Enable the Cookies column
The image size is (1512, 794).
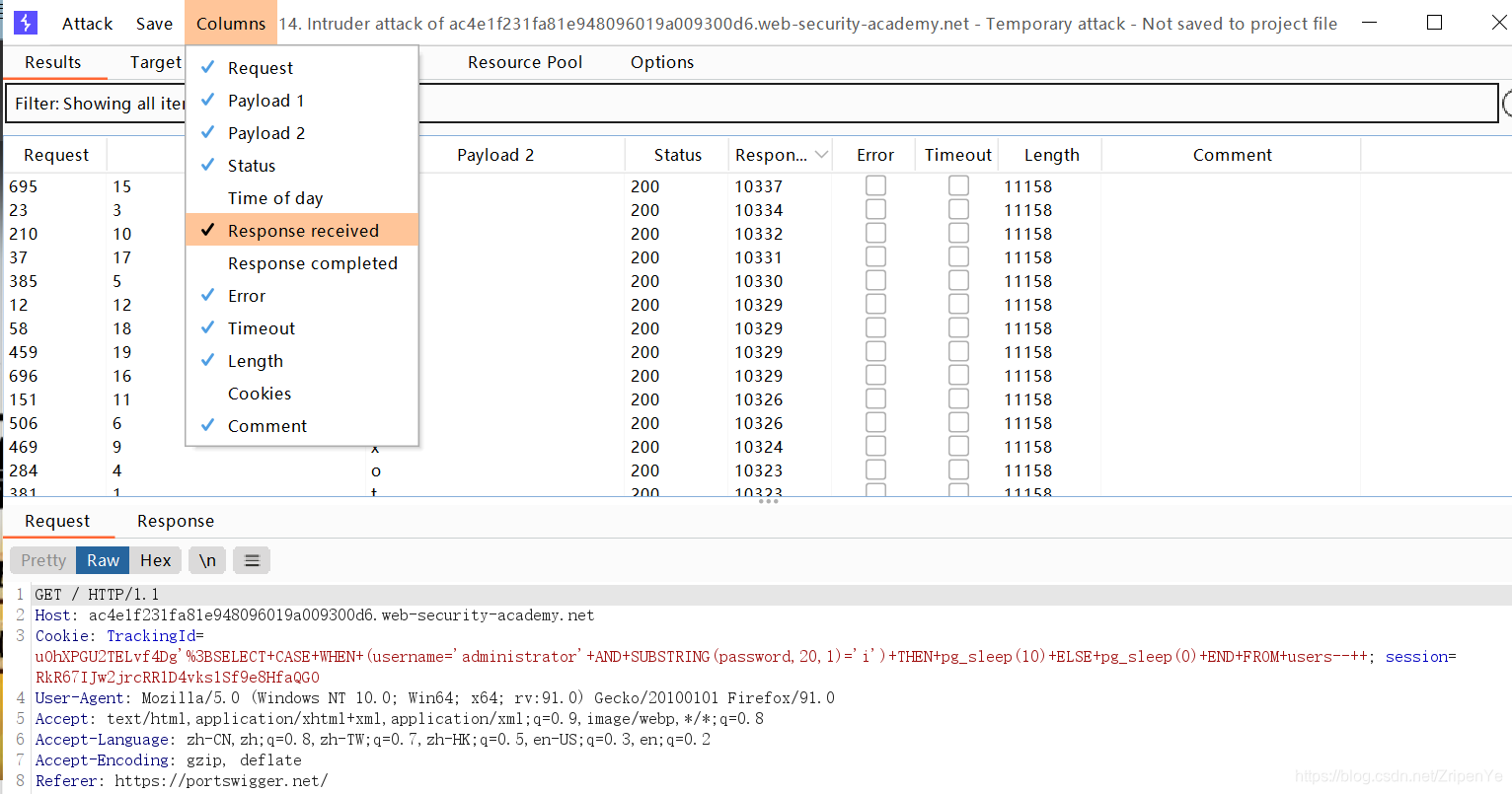tap(302, 394)
